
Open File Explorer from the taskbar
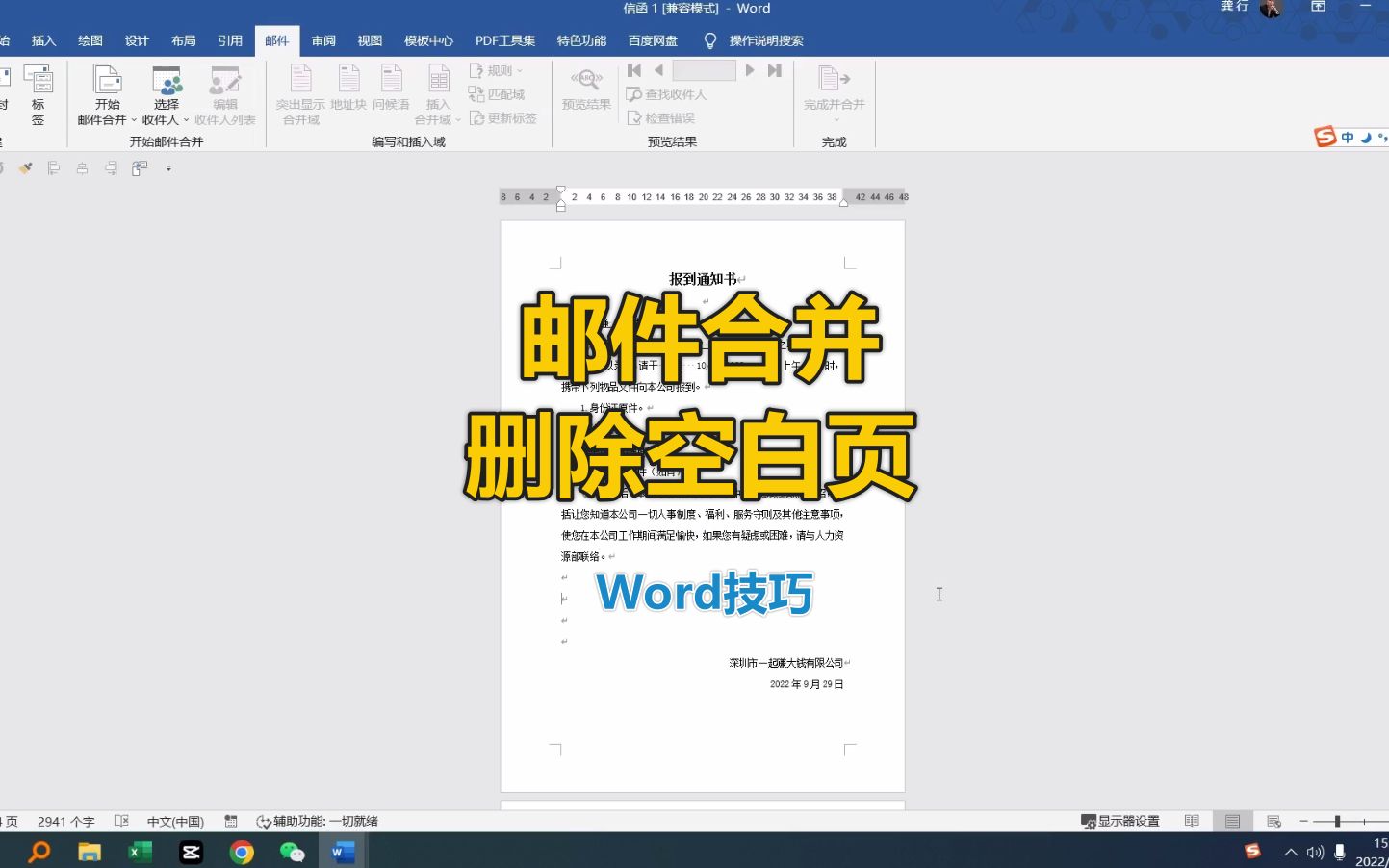[90, 852]
